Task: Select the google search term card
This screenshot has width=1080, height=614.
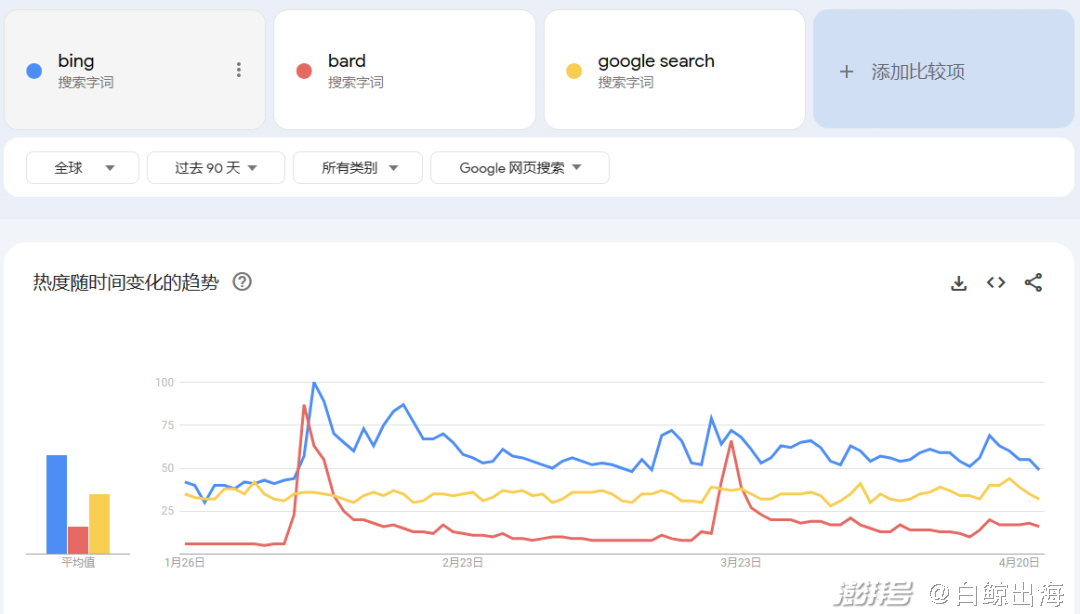Action: point(674,70)
